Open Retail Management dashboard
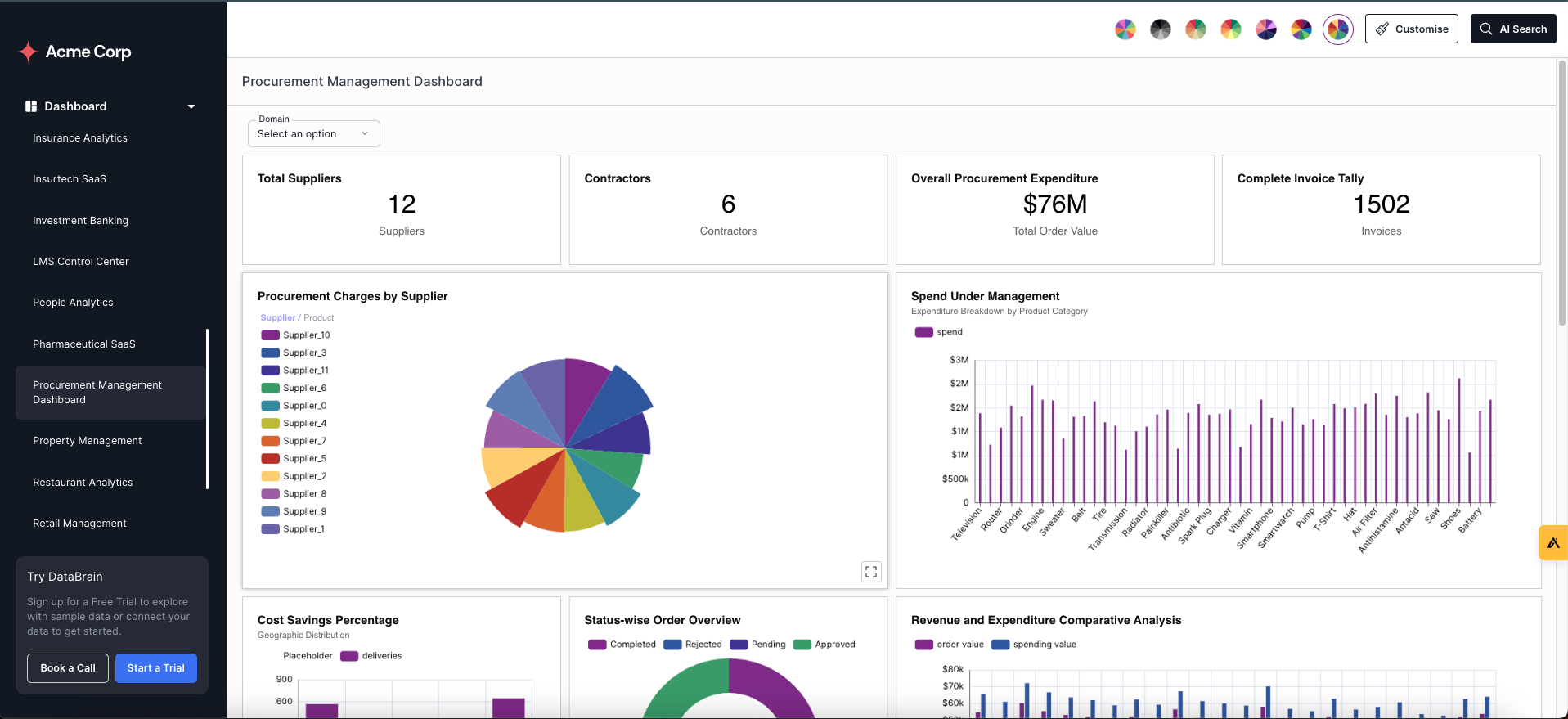The image size is (1568, 719). click(x=79, y=524)
